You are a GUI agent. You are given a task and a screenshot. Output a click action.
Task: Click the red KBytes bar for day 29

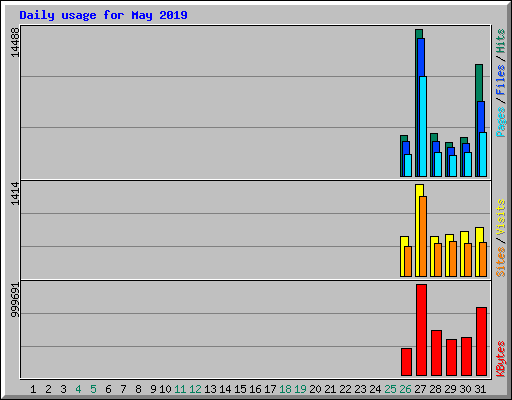[x=451, y=357]
